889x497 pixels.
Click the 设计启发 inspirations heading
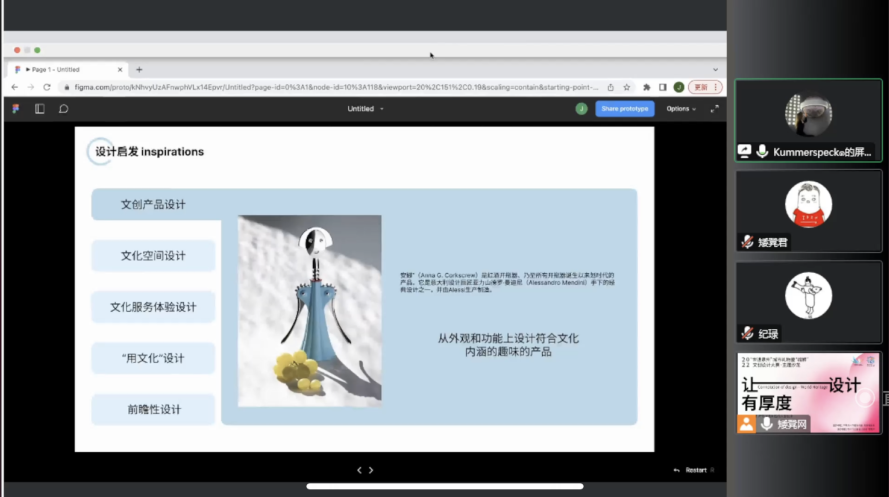coord(149,152)
